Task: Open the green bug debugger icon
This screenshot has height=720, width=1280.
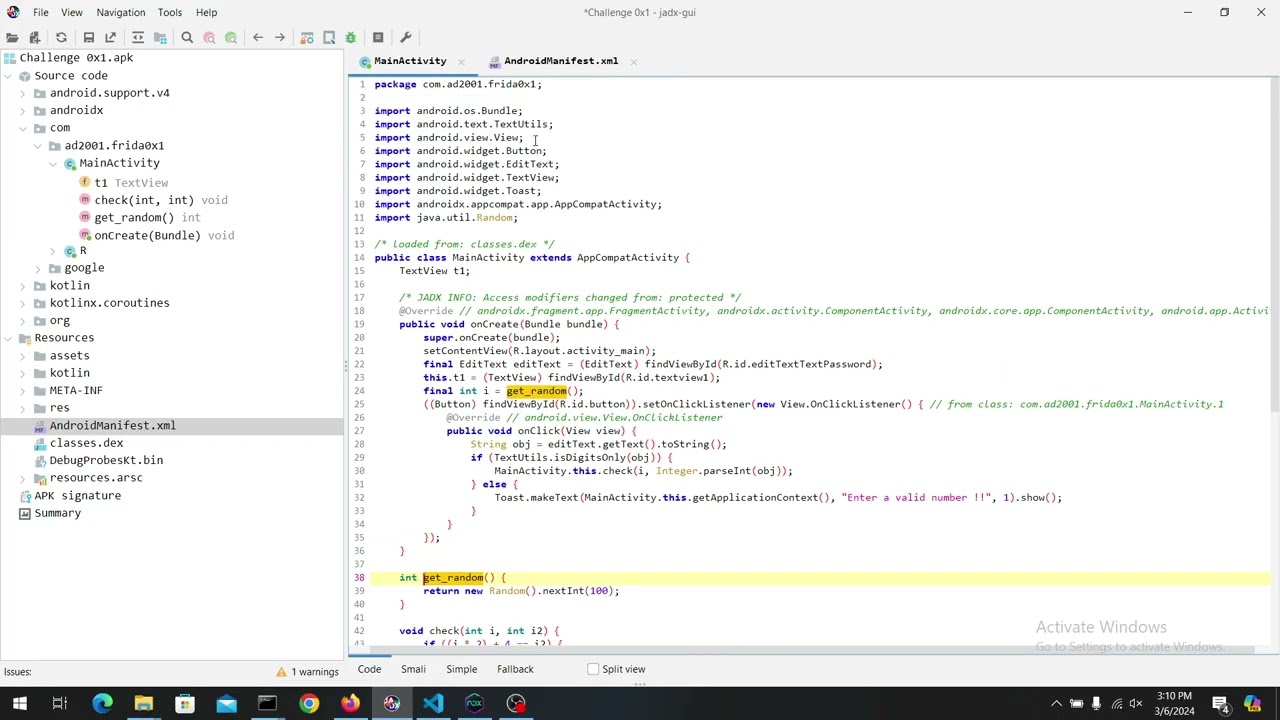Action: [x=351, y=38]
